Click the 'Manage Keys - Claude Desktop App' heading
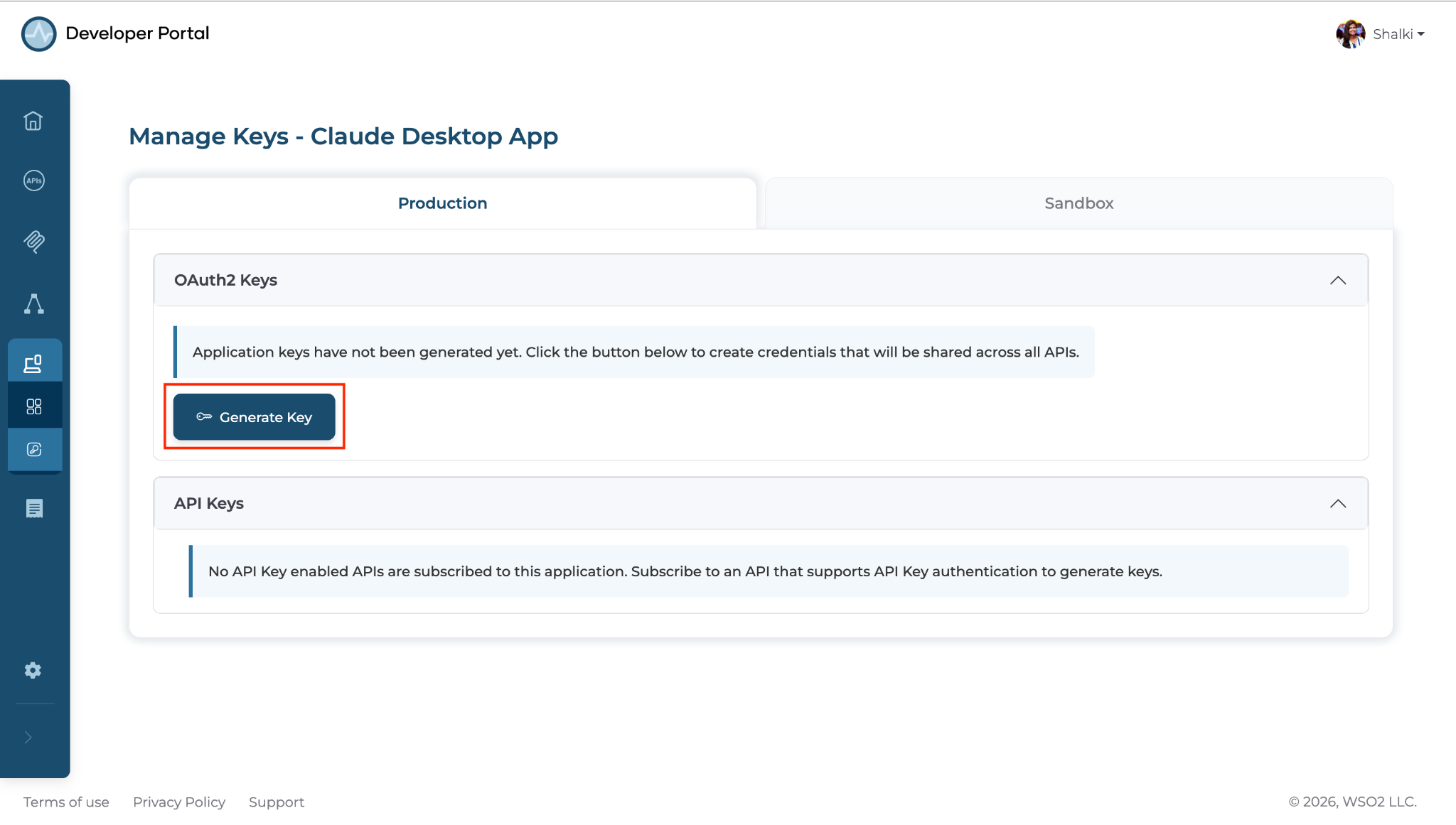Viewport: 1456px width, 825px height. pos(343,136)
